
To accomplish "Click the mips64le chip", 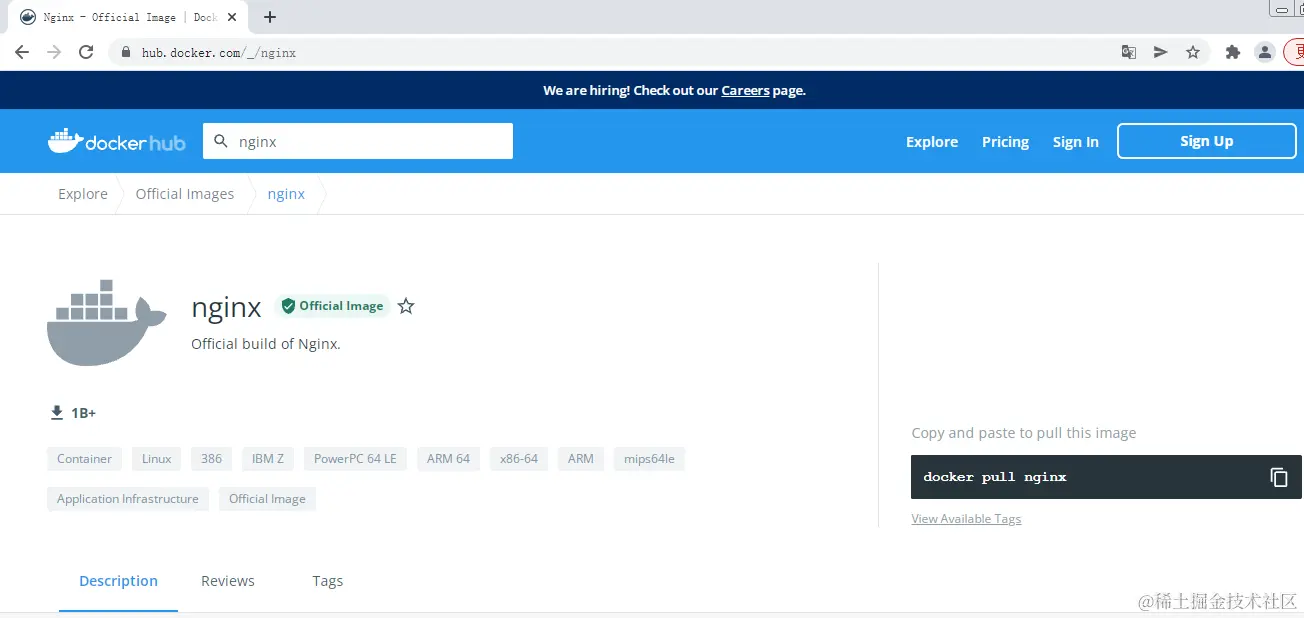I will 649,459.
